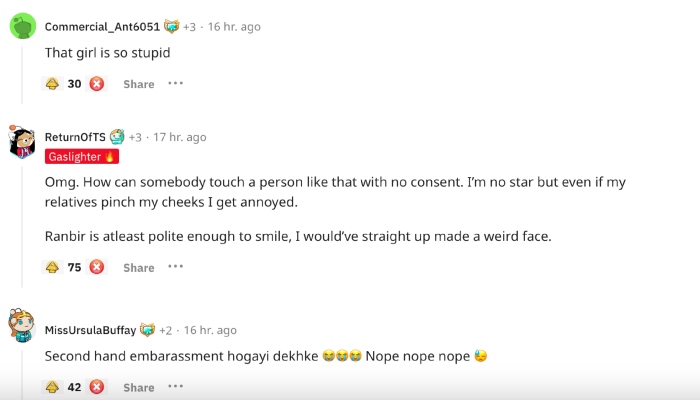
Task: Open MissUrsulaBuffay user profile link
Action: click(x=90, y=329)
